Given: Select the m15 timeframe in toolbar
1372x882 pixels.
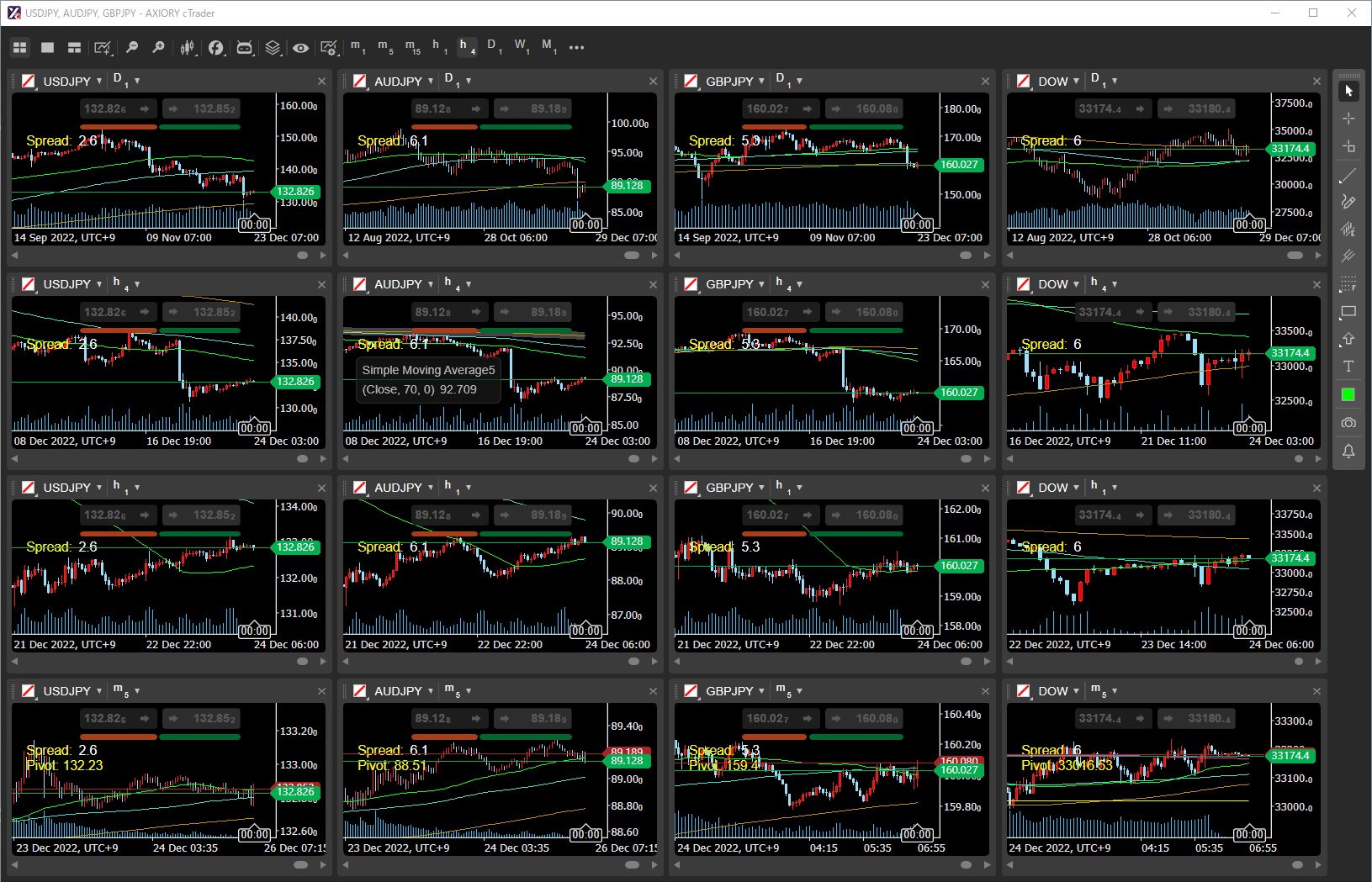Looking at the screenshot, I should tap(412, 46).
